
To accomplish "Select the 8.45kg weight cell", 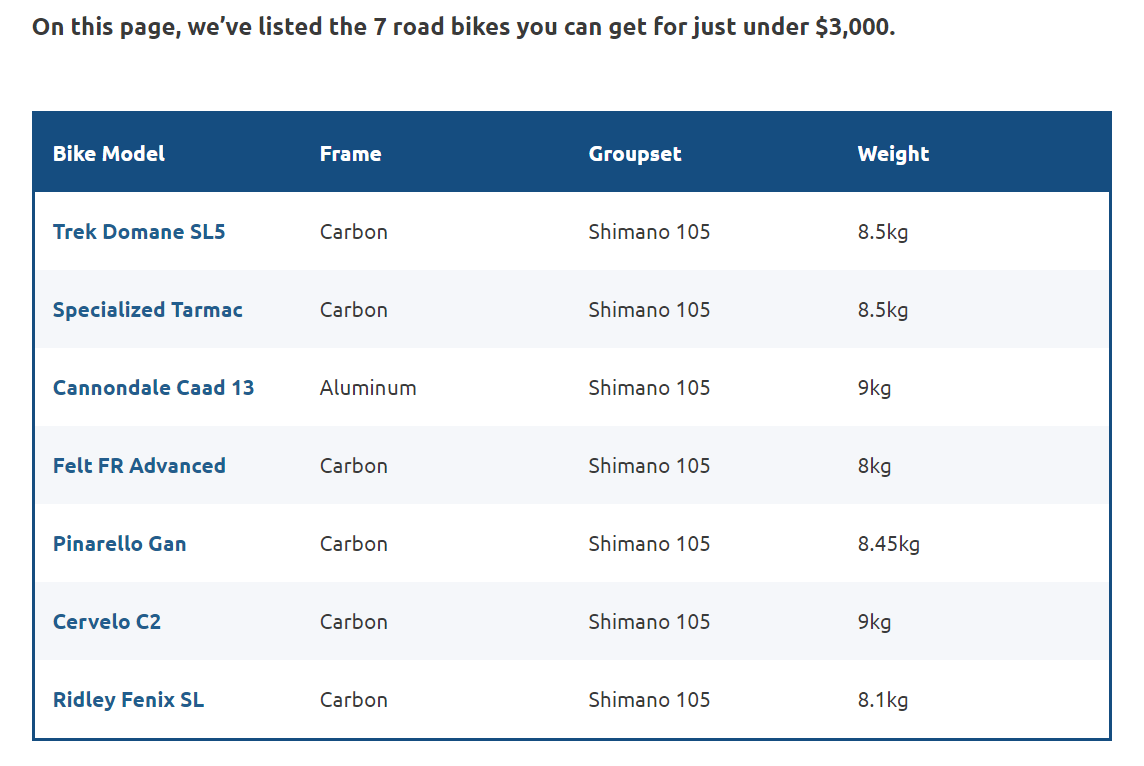I will 889,544.
